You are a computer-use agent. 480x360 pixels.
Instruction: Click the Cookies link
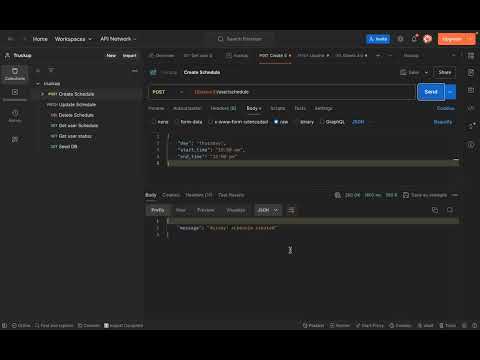[x=446, y=108]
